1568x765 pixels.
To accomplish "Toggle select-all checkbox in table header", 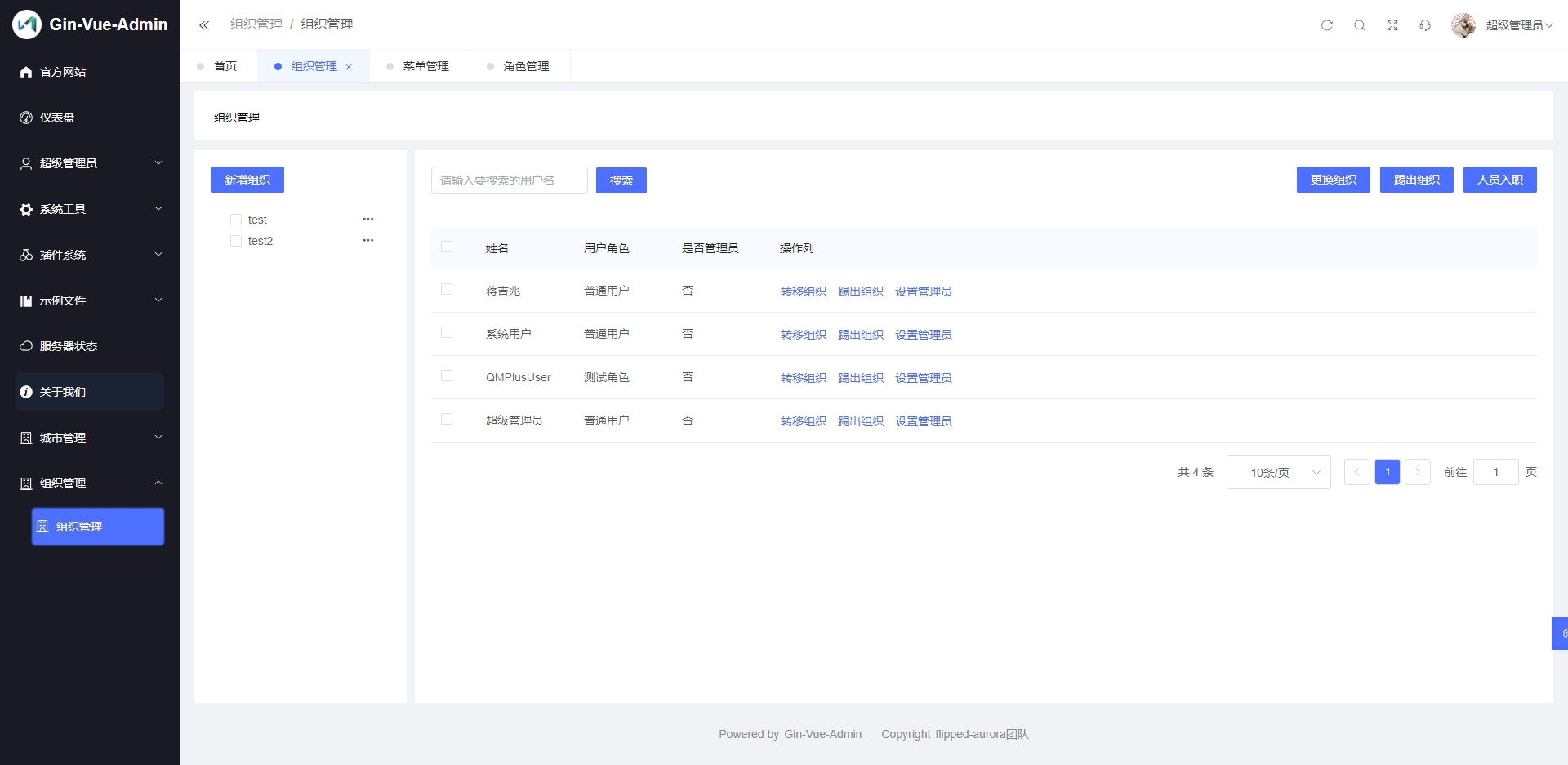I will click(x=447, y=247).
